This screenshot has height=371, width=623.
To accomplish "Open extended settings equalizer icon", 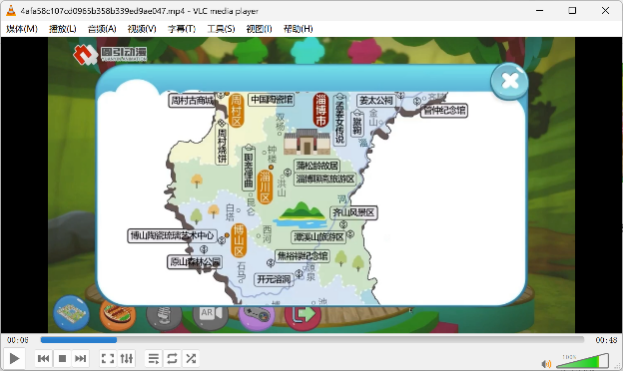I will tap(127, 358).
